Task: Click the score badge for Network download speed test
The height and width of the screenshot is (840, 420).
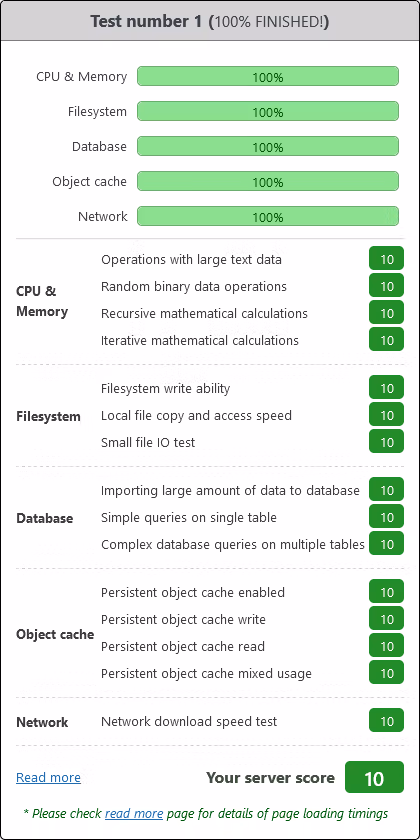Action: click(386, 721)
